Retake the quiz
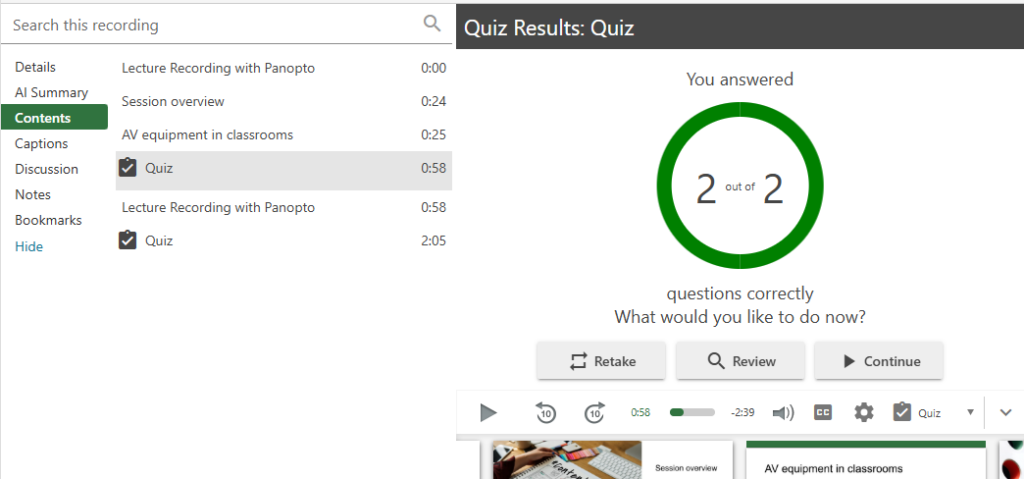The image size is (1024, 479). tap(601, 361)
